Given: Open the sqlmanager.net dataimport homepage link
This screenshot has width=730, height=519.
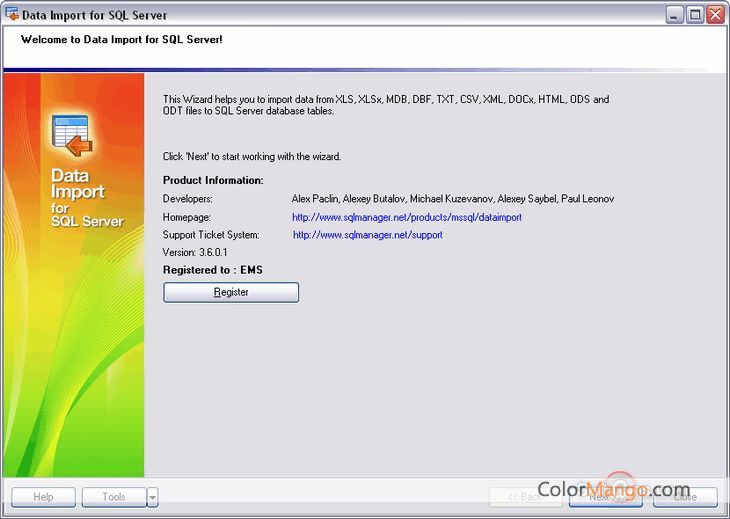Looking at the screenshot, I should pyautogui.click(x=407, y=217).
